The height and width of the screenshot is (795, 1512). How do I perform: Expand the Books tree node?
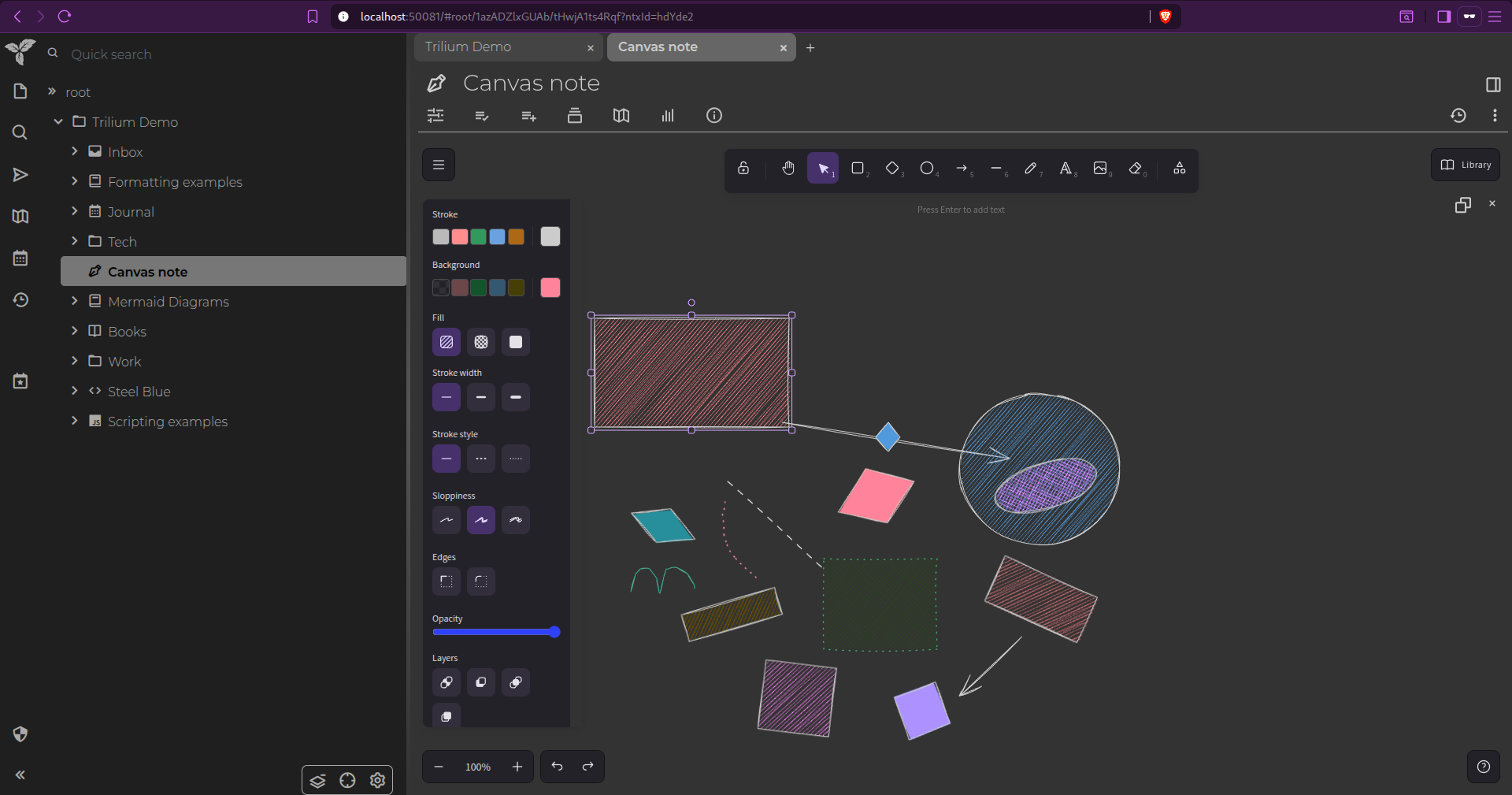pos(75,331)
